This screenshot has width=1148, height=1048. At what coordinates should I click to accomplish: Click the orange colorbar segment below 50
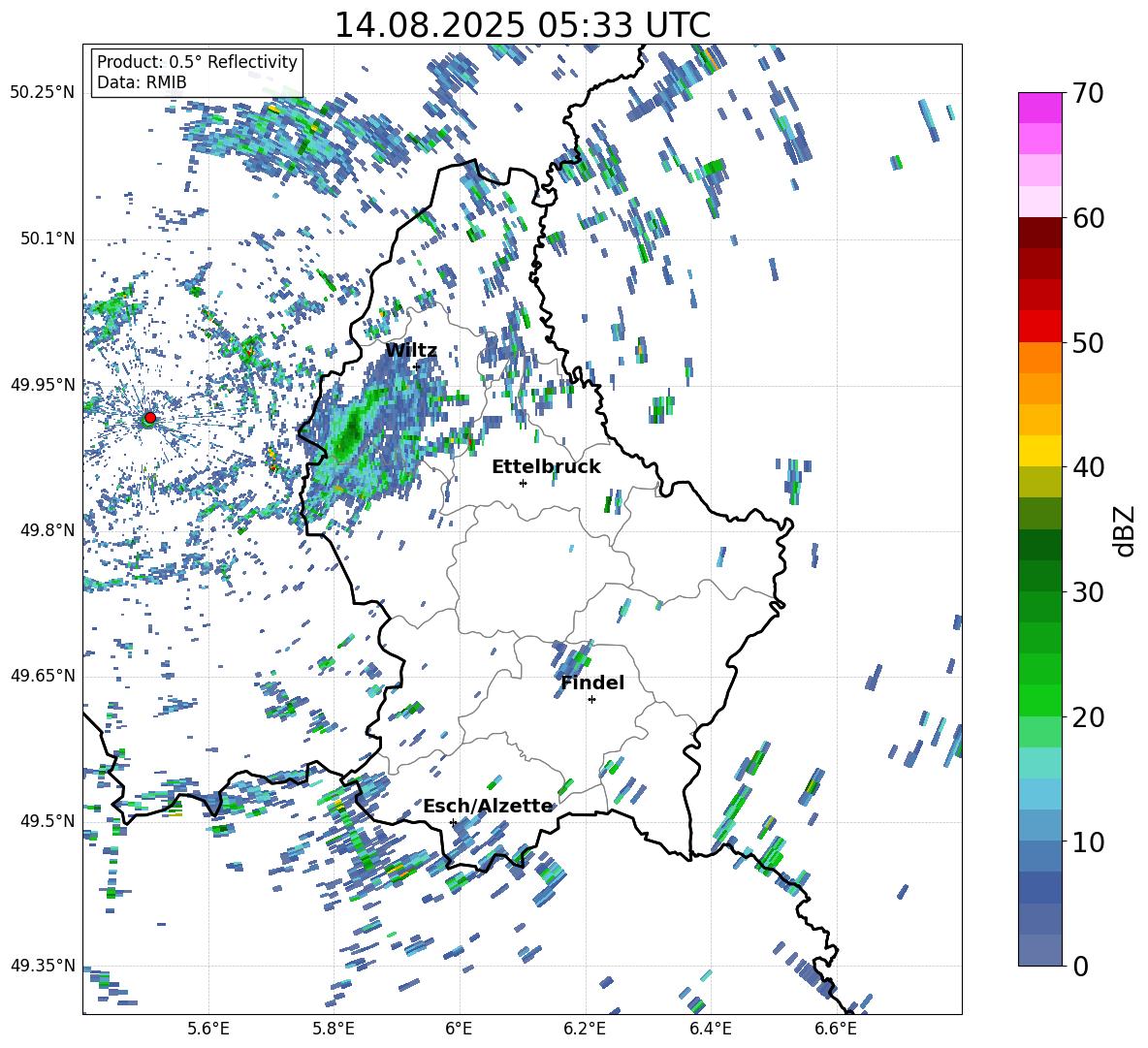point(1039,357)
